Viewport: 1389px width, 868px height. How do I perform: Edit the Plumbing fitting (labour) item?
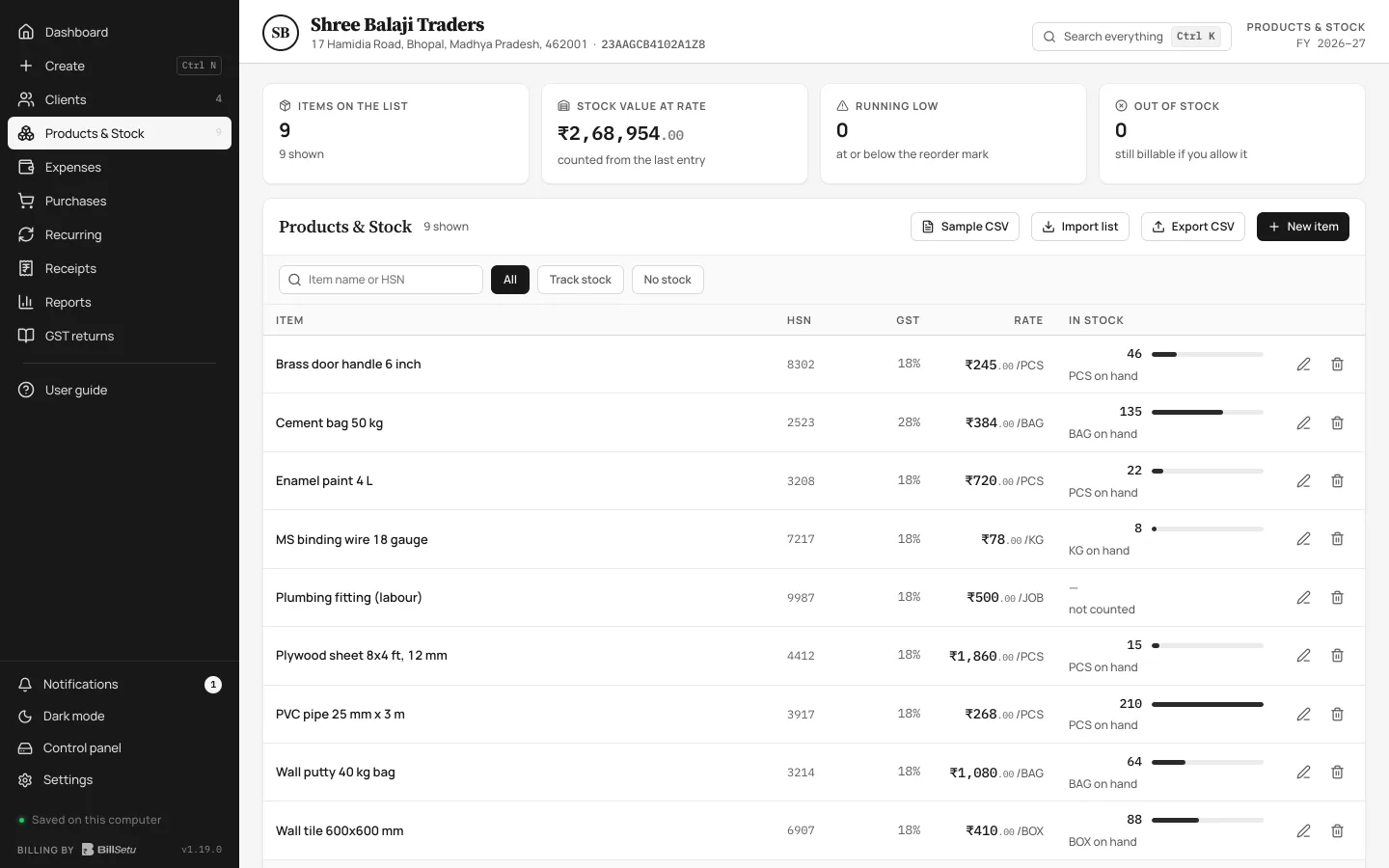1303,598
